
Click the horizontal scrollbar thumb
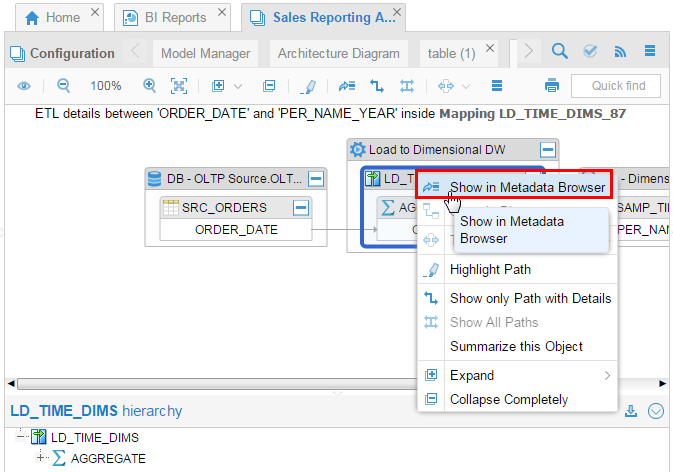coord(217,383)
